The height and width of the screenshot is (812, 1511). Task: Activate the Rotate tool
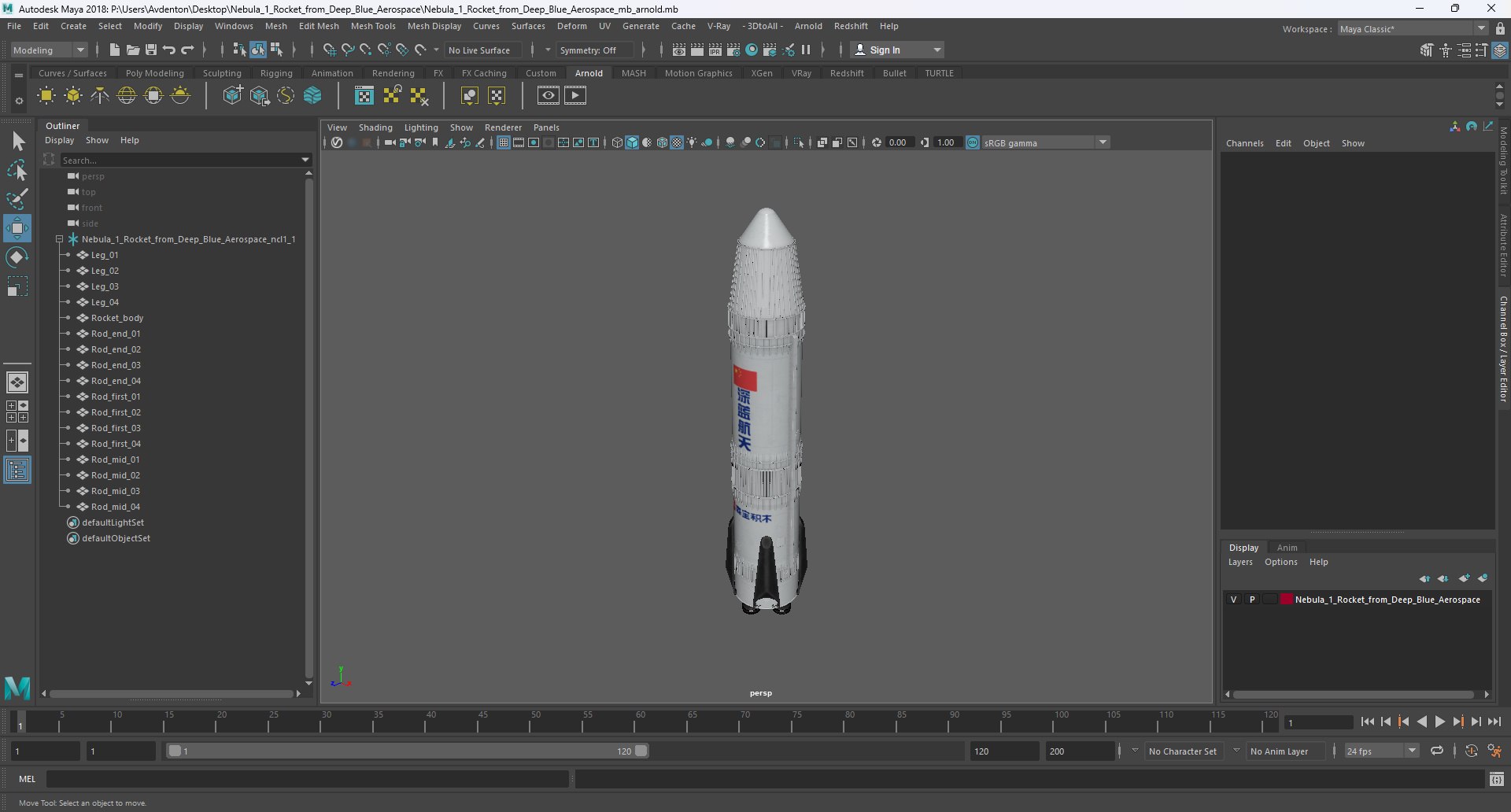pyautogui.click(x=17, y=257)
